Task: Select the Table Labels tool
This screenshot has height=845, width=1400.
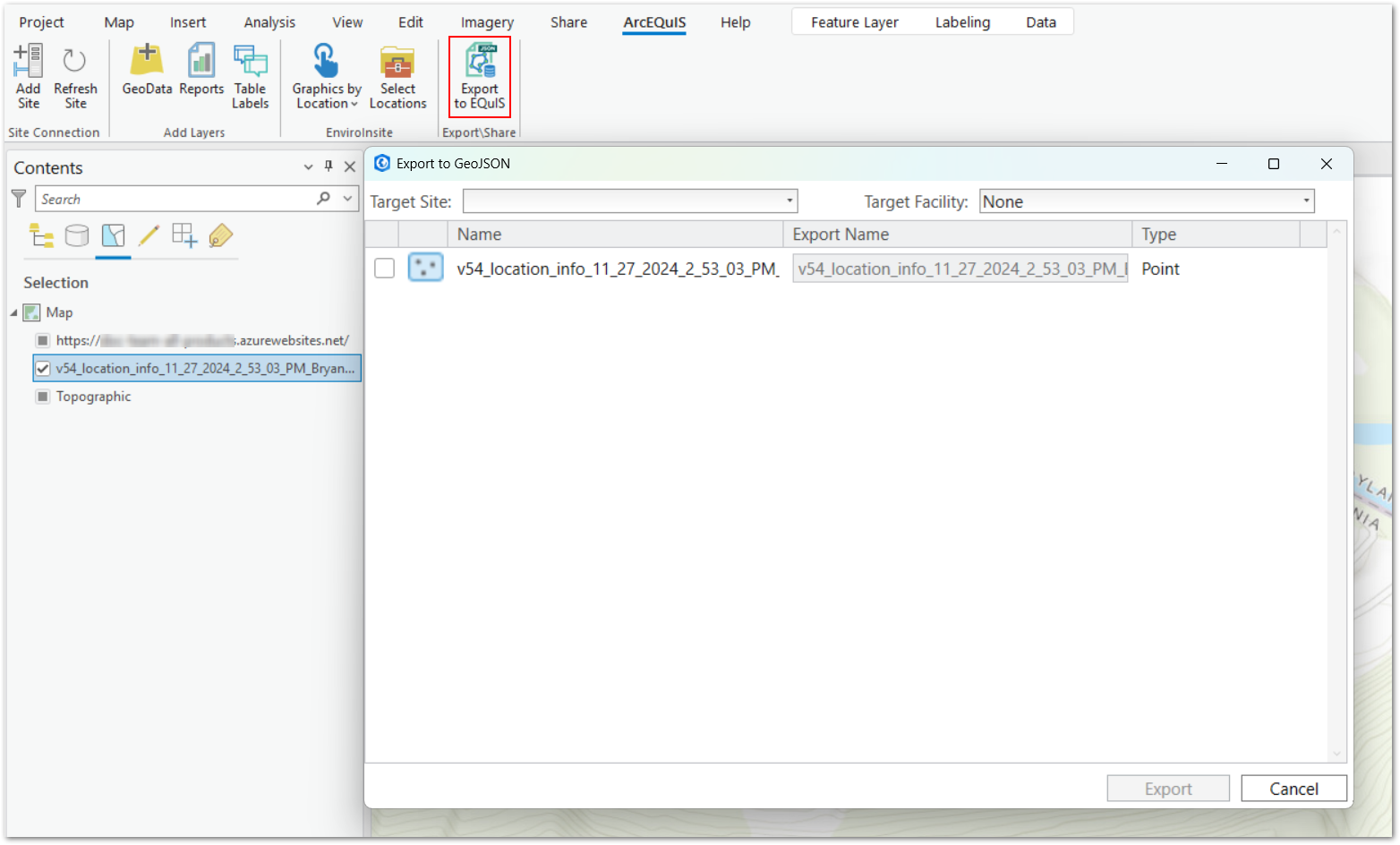Action: 250,76
